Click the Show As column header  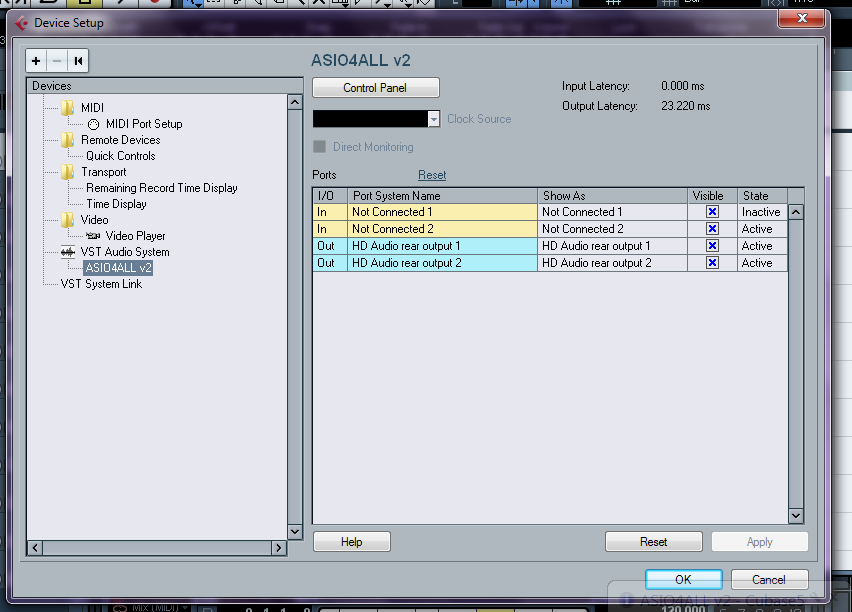point(612,196)
